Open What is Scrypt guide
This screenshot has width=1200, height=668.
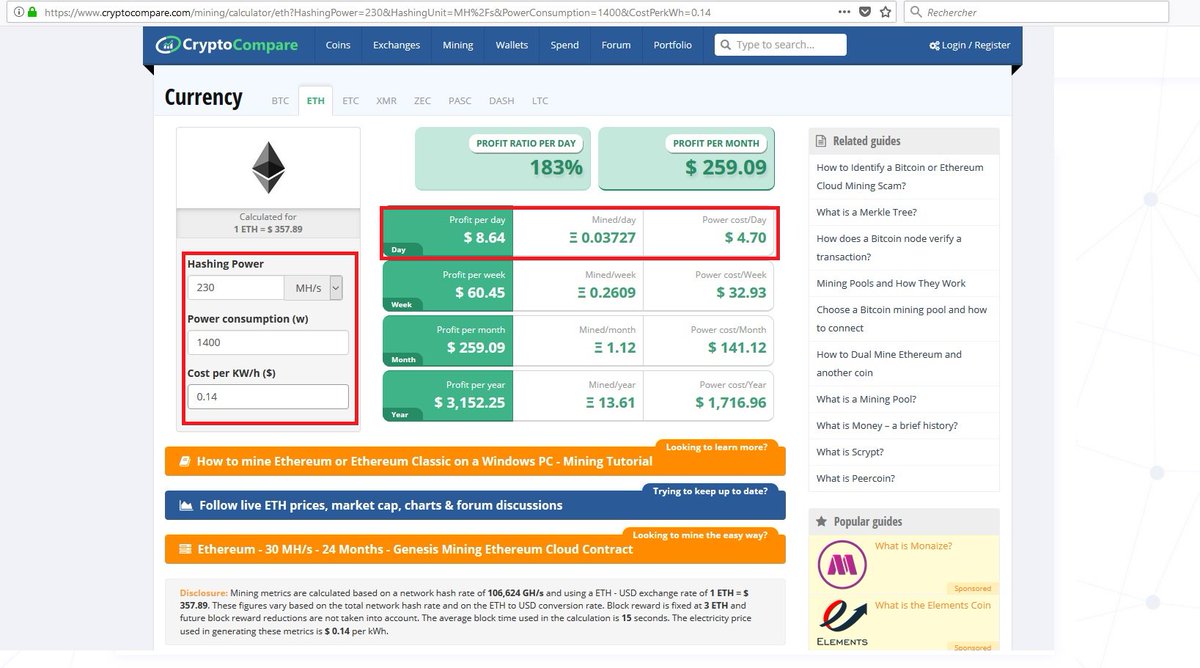(x=850, y=452)
